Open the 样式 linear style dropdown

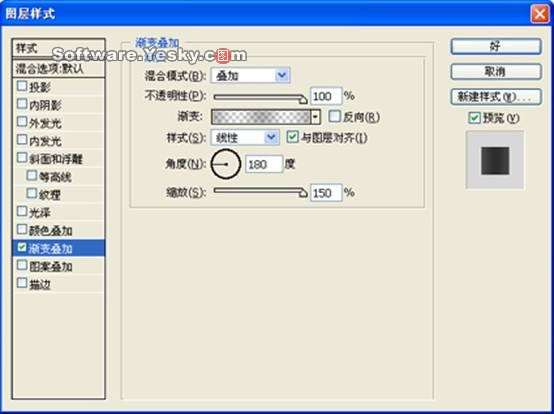245,137
